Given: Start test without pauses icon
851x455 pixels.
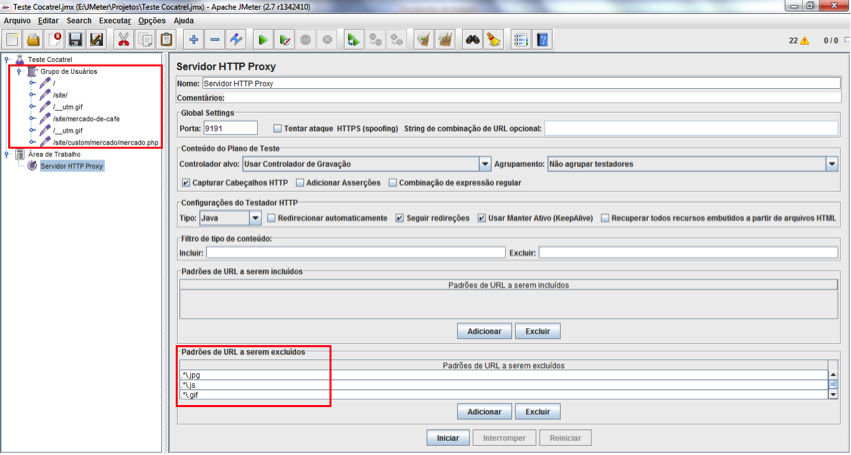Looking at the screenshot, I should pyautogui.click(x=284, y=40).
